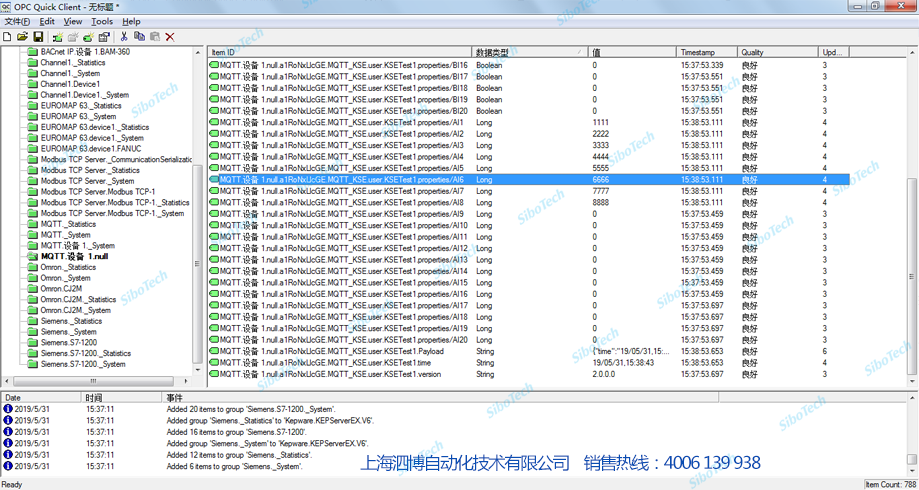Click the tree panel vertical scrollbar up arrow
The height and width of the screenshot is (490, 919).
[x=198, y=52]
